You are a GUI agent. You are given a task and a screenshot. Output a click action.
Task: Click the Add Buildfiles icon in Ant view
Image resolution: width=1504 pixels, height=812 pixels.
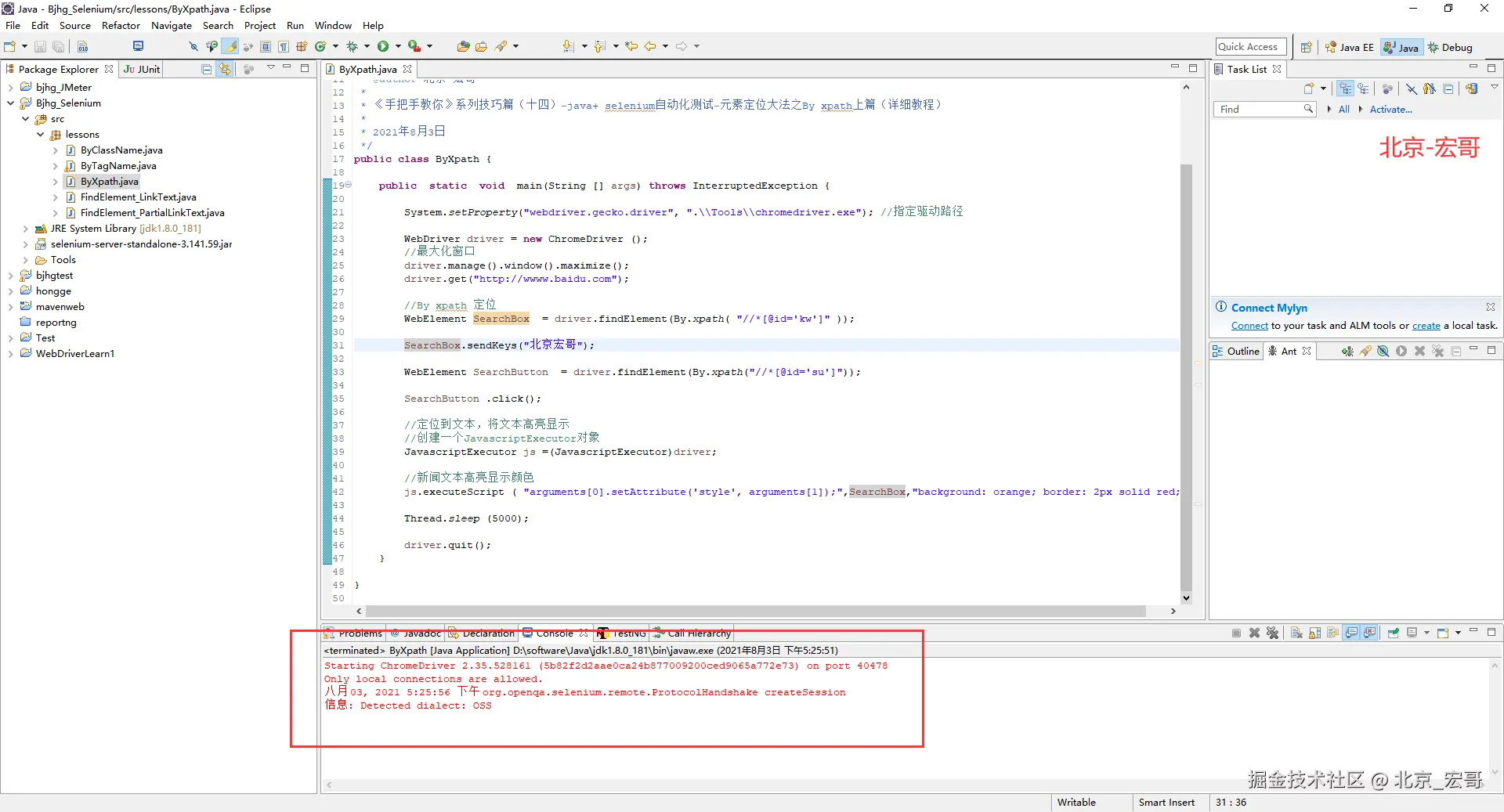click(x=1347, y=351)
